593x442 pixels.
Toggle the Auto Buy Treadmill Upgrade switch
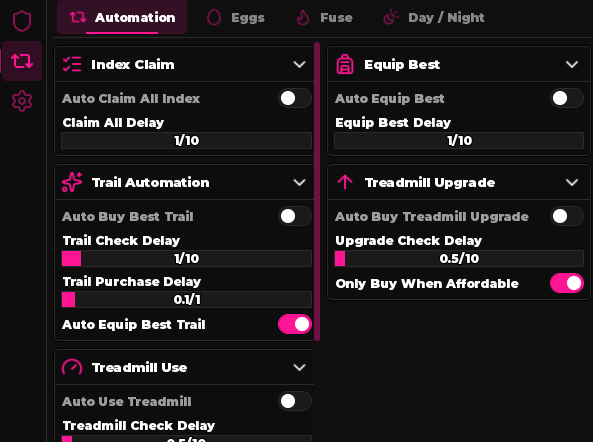point(567,216)
